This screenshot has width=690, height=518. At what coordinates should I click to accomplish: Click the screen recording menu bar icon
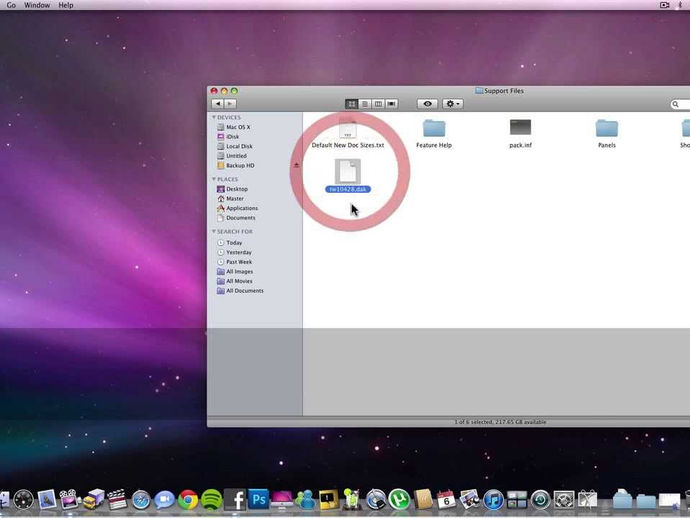click(664, 5)
